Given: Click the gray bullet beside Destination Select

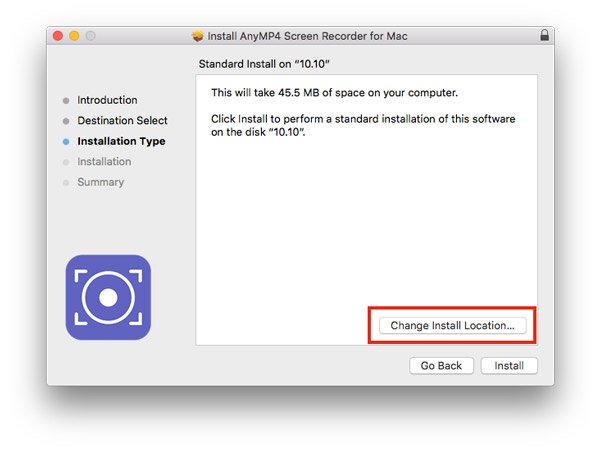Looking at the screenshot, I should (x=66, y=121).
